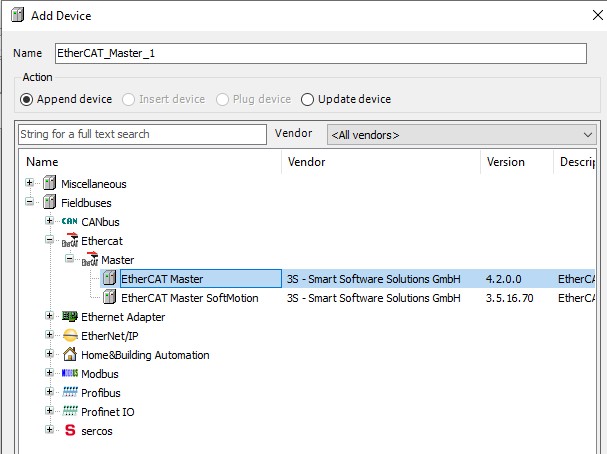Click the Profinet IO icon
607x454 pixels.
click(69, 412)
